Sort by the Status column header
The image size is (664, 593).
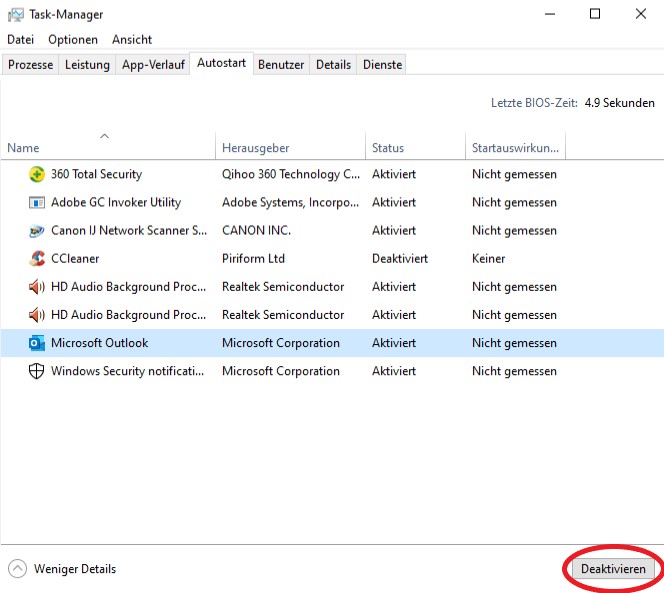(415, 145)
